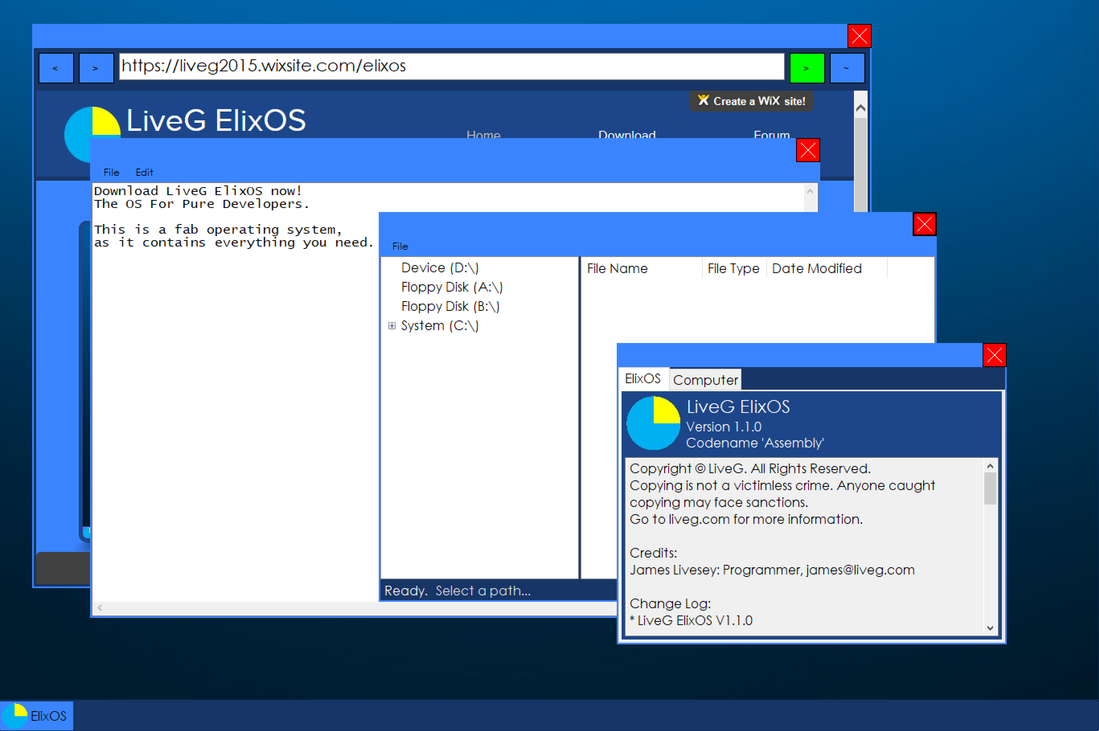Click the browser forward arrow button

coord(95,68)
